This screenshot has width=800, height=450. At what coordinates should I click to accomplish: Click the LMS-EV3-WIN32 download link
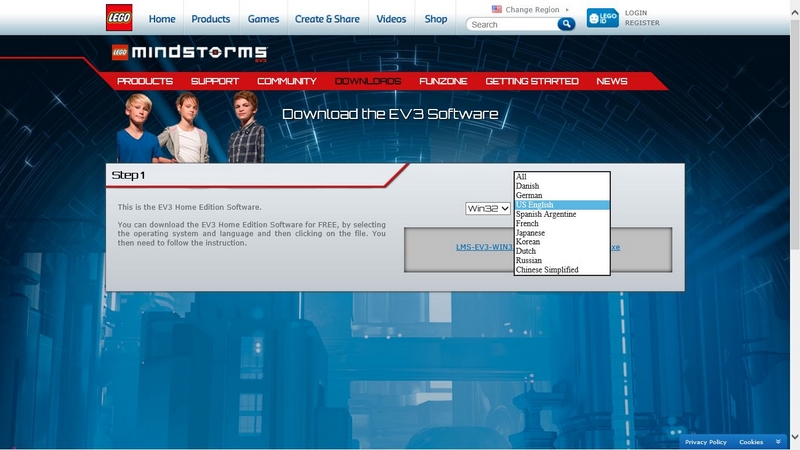484,247
